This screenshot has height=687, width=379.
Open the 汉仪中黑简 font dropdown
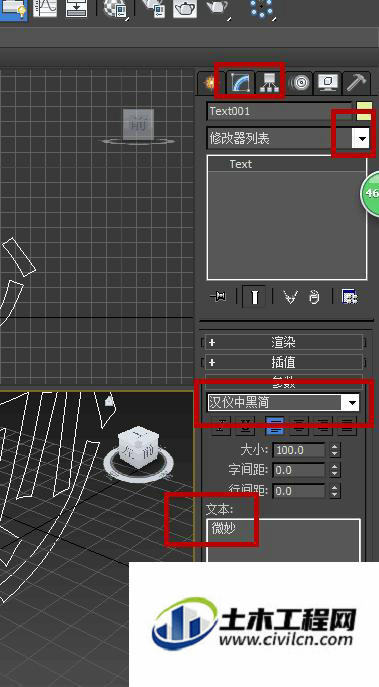tap(283, 403)
